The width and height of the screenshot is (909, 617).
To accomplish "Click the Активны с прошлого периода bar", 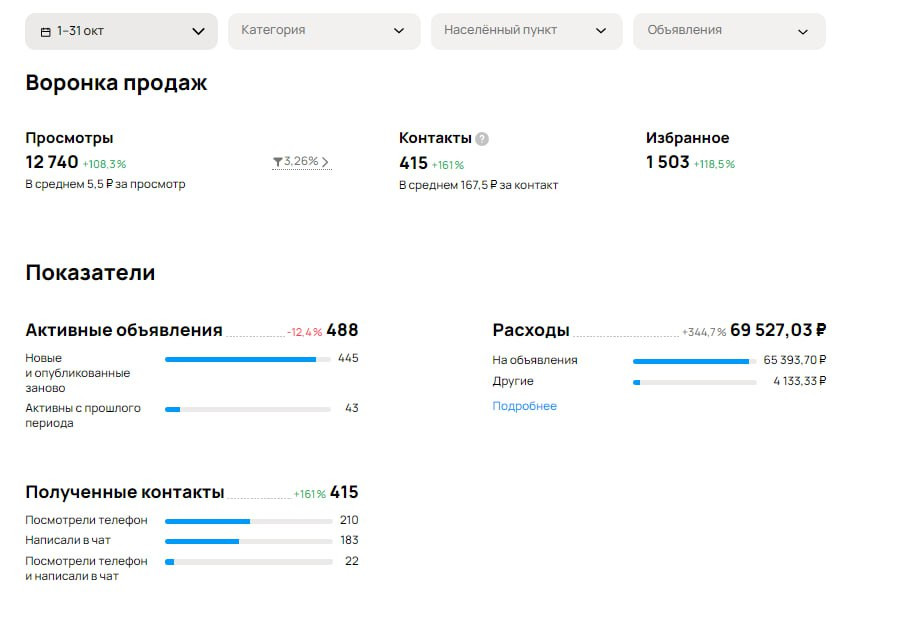I will point(248,409).
